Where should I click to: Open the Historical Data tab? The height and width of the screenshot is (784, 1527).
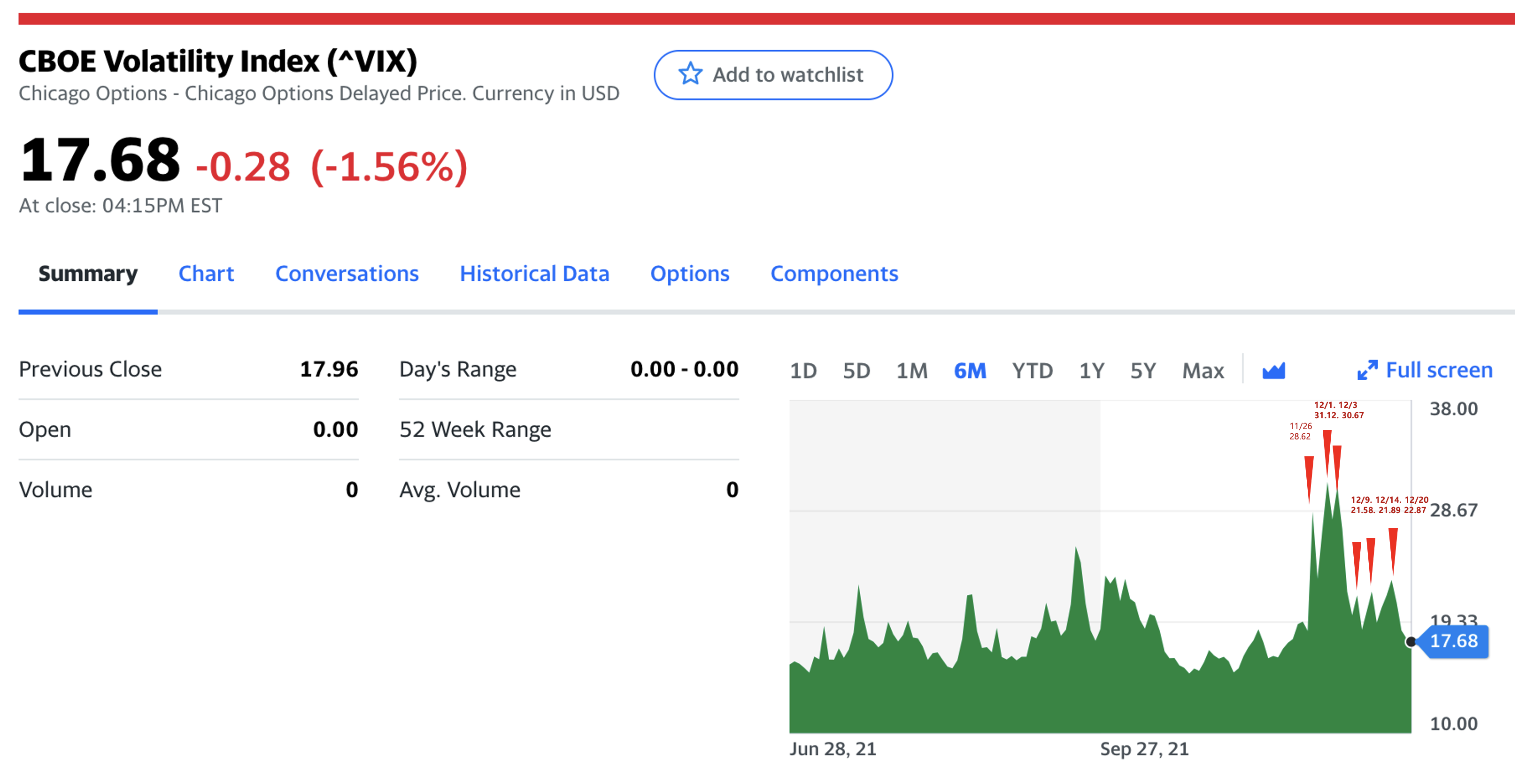534,273
